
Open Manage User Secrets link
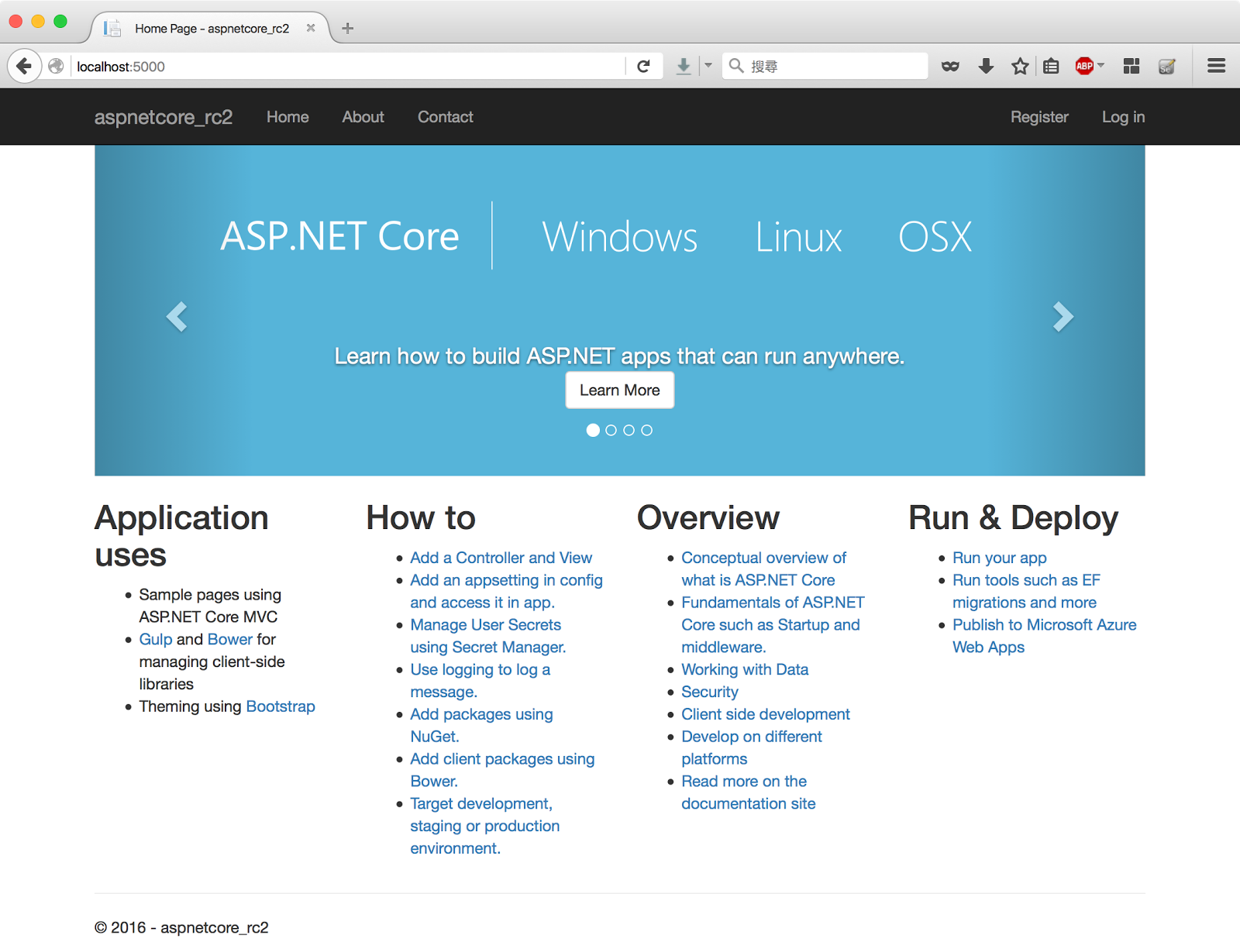tap(487, 636)
